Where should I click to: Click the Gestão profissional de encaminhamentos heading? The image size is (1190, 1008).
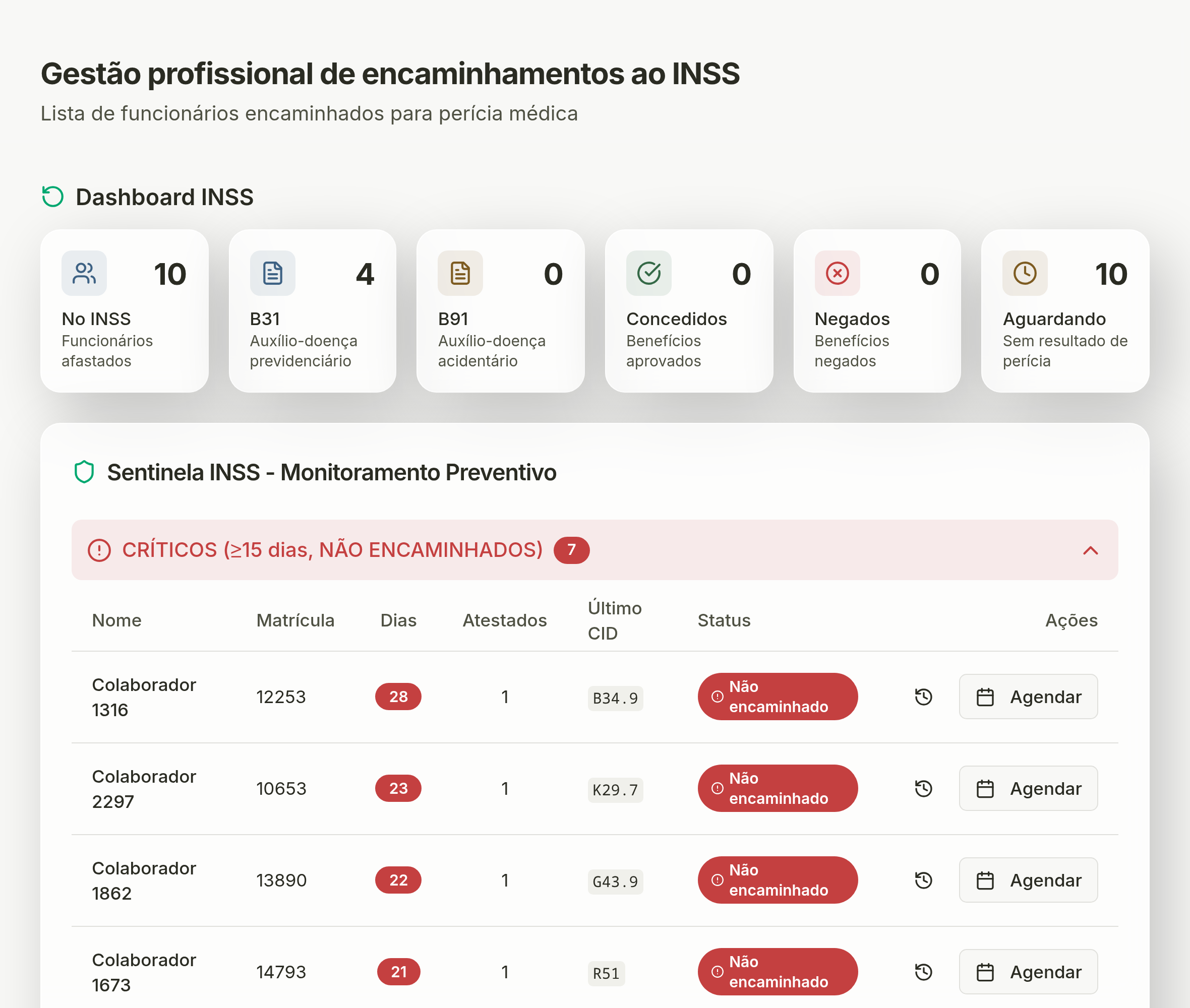[390, 74]
